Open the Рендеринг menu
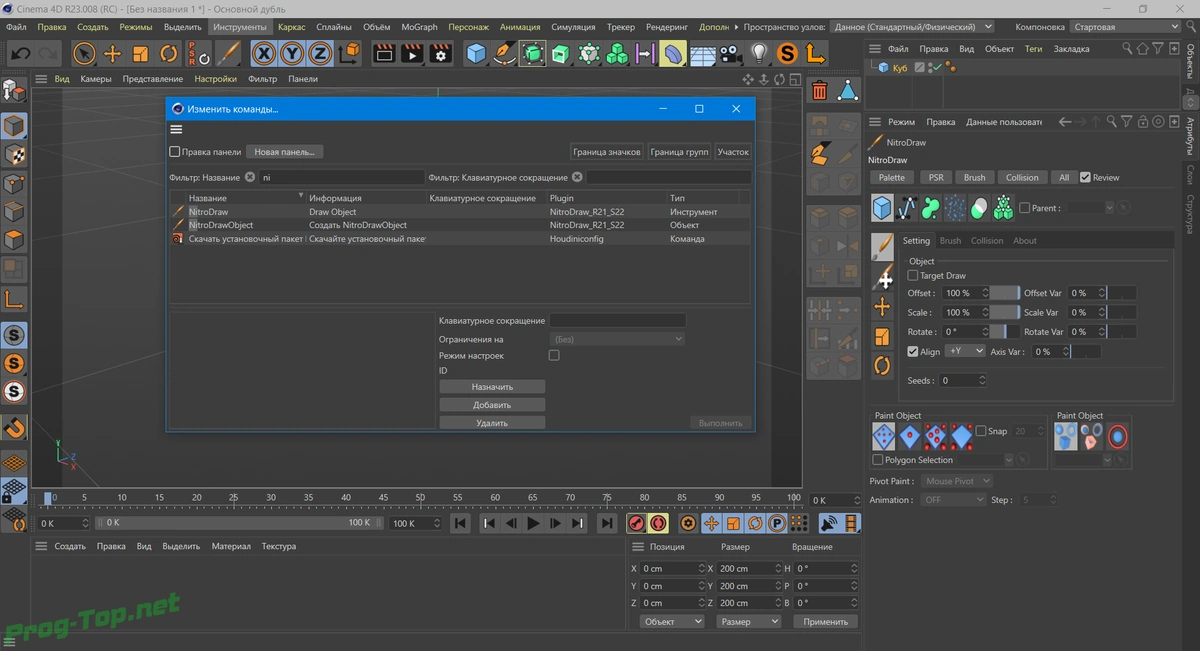This screenshot has width=1200, height=651. pyautogui.click(x=667, y=27)
